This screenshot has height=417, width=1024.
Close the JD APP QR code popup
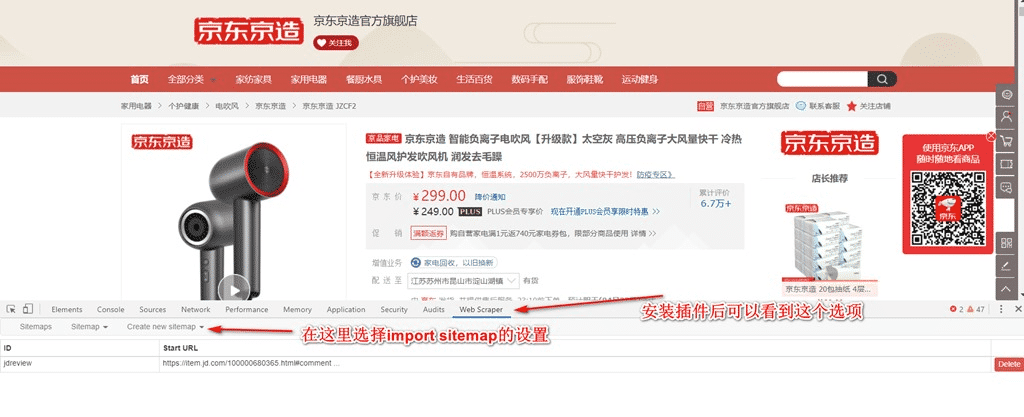pos(991,136)
